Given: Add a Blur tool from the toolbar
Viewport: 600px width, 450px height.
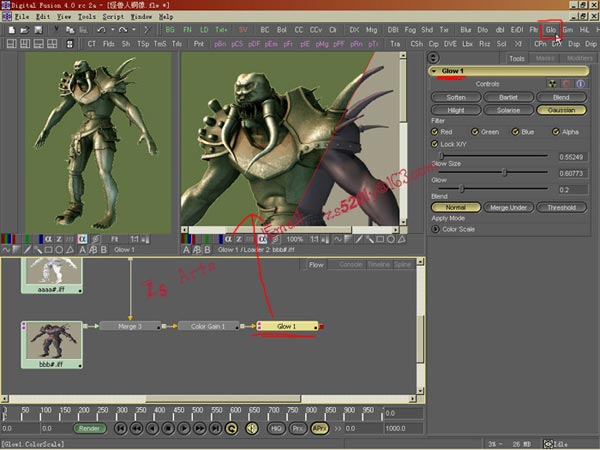Looking at the screenshot, I should click(465, 30).
